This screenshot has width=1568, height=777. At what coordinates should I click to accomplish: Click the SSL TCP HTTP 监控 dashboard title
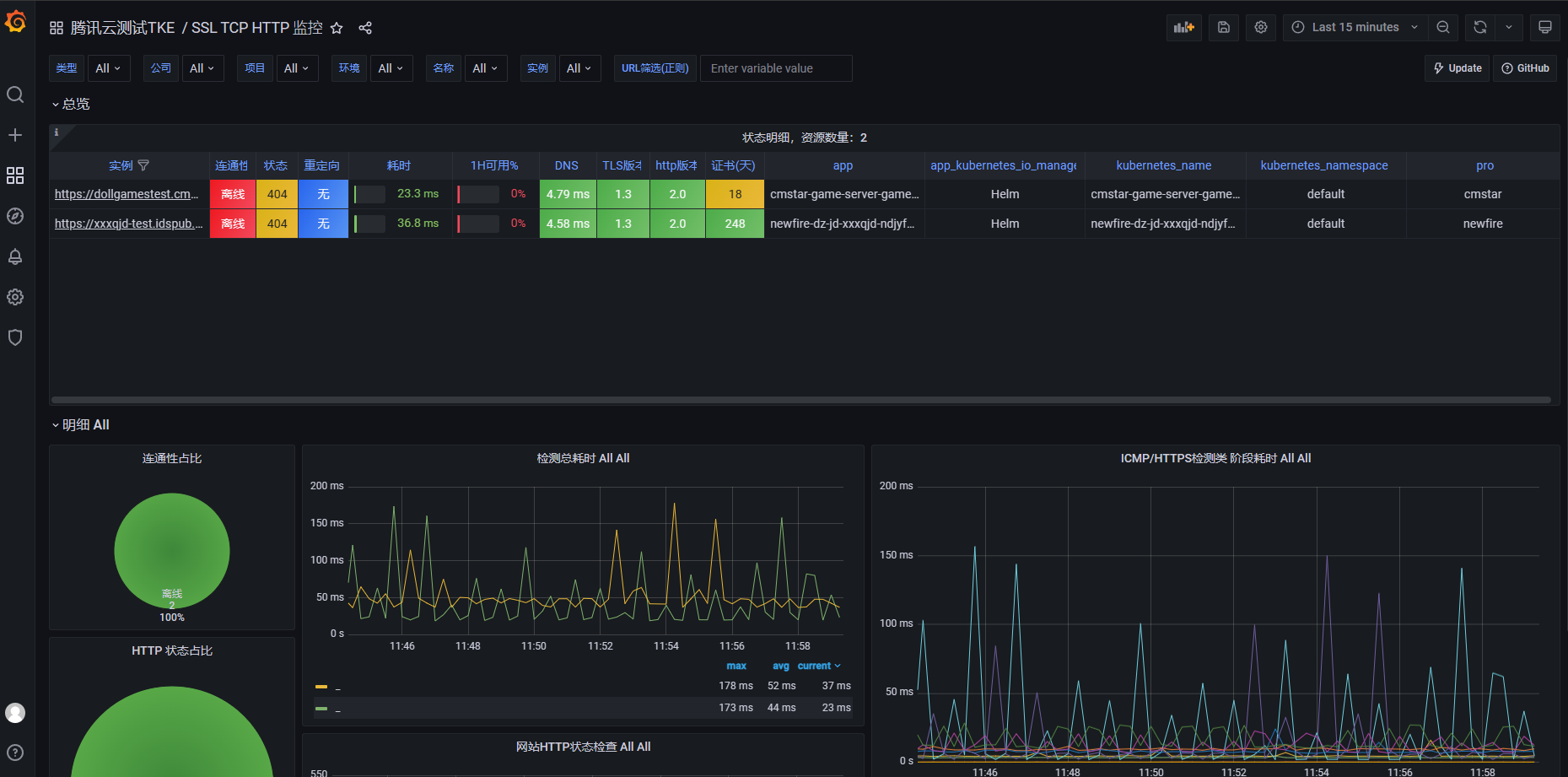click(256, 28)
